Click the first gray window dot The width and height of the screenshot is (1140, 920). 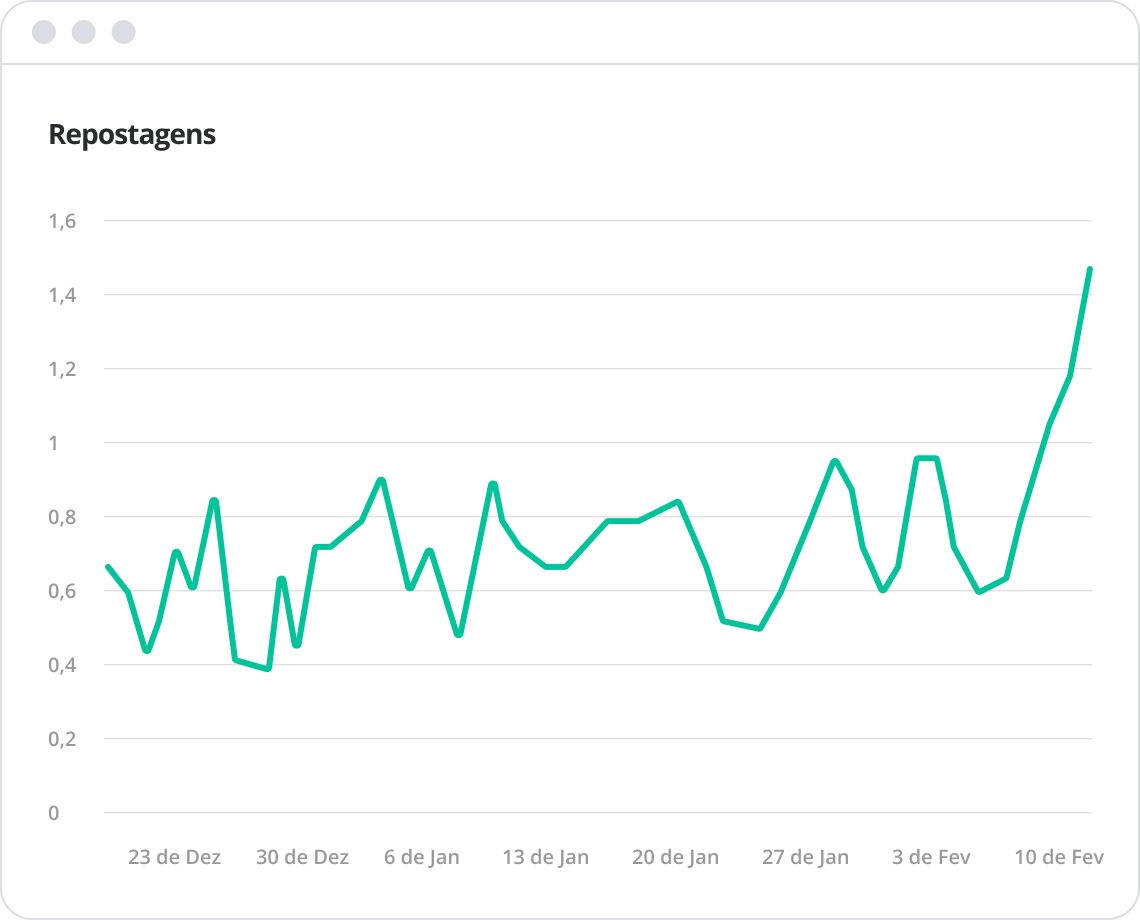[44, 32]
